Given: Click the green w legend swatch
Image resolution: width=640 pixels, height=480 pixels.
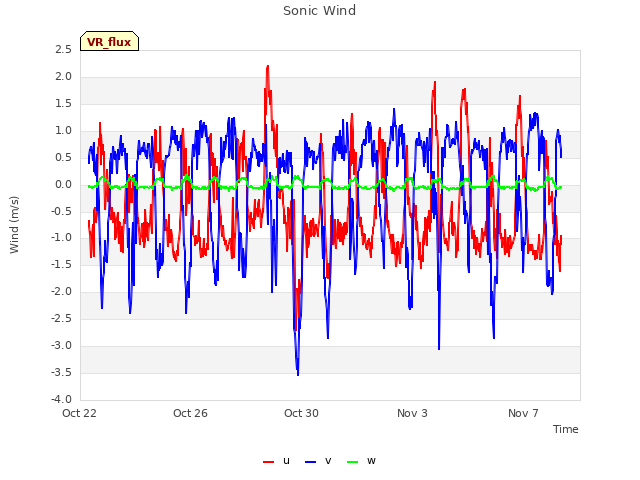Looking at the screenshot, I should [x=352, y=462].
